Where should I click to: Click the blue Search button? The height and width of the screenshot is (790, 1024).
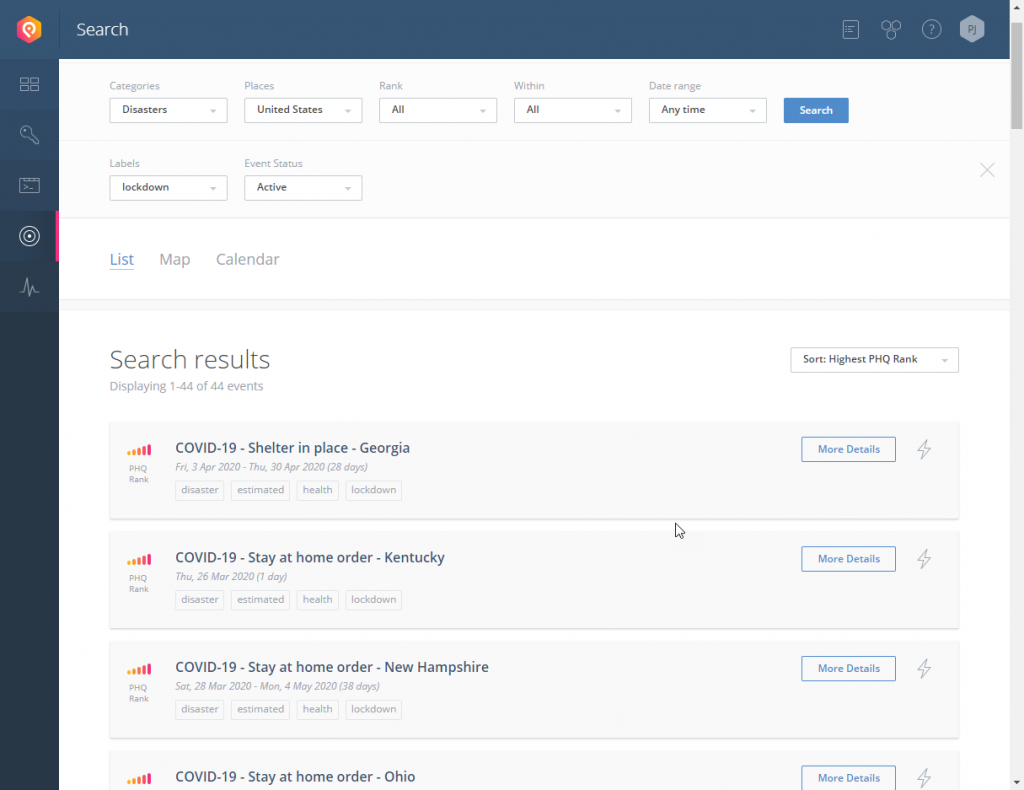click(x=816, y=110)
